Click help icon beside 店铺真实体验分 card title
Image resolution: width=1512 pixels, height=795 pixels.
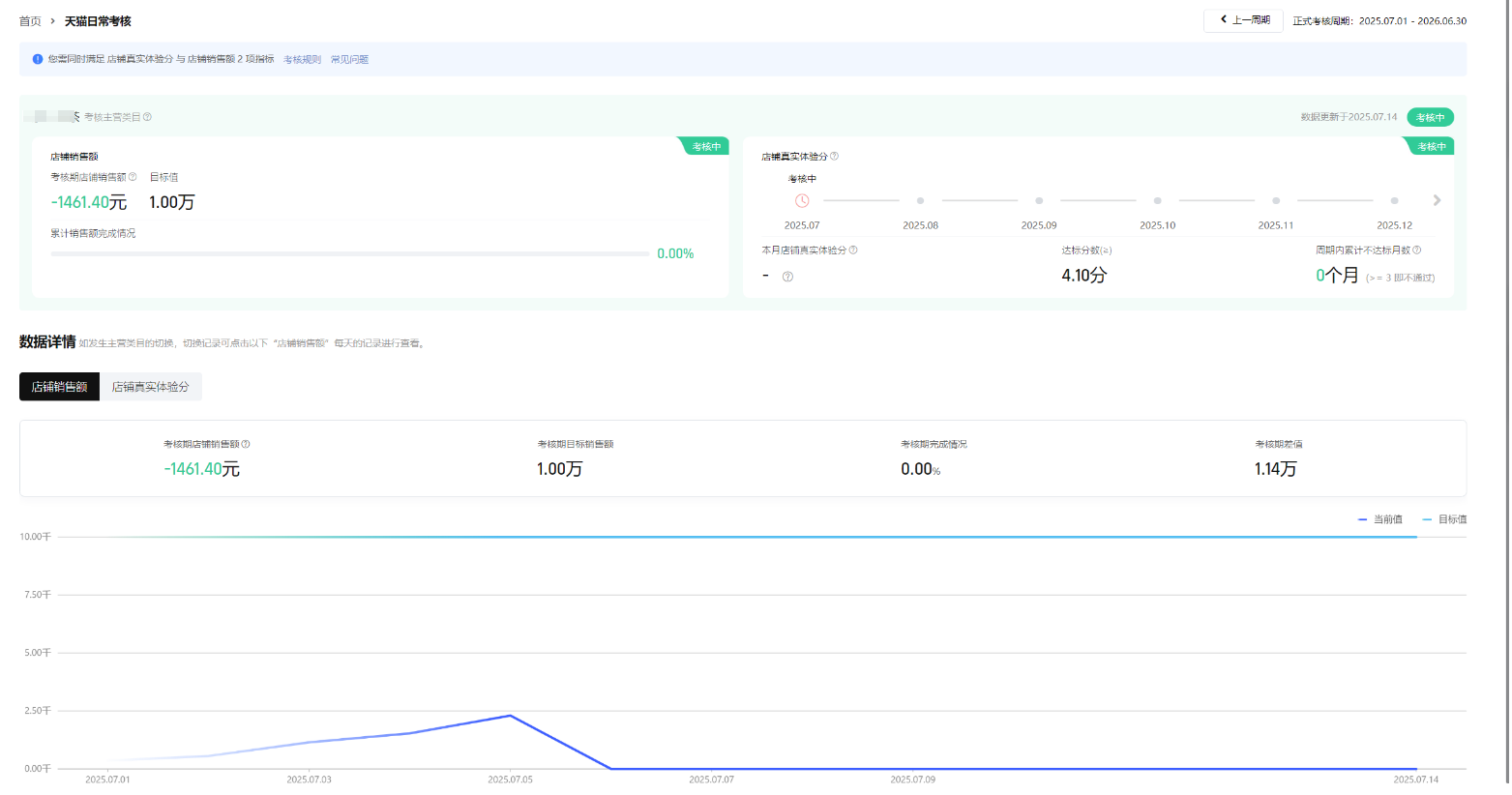[835, 156]
